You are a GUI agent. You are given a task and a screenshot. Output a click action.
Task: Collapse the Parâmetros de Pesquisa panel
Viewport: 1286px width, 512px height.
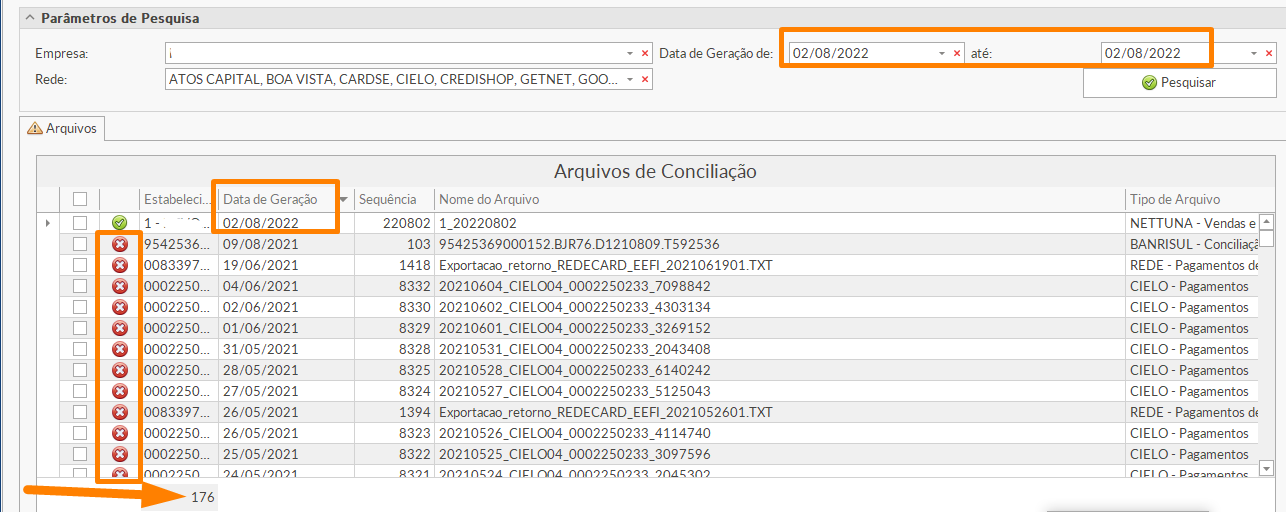(x=30, y=19)
